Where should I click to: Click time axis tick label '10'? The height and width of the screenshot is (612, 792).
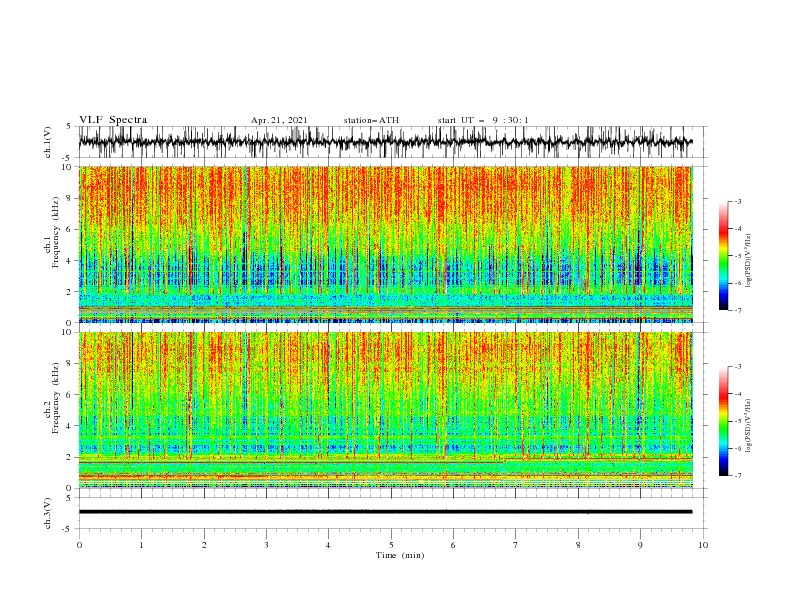point(703,545)
